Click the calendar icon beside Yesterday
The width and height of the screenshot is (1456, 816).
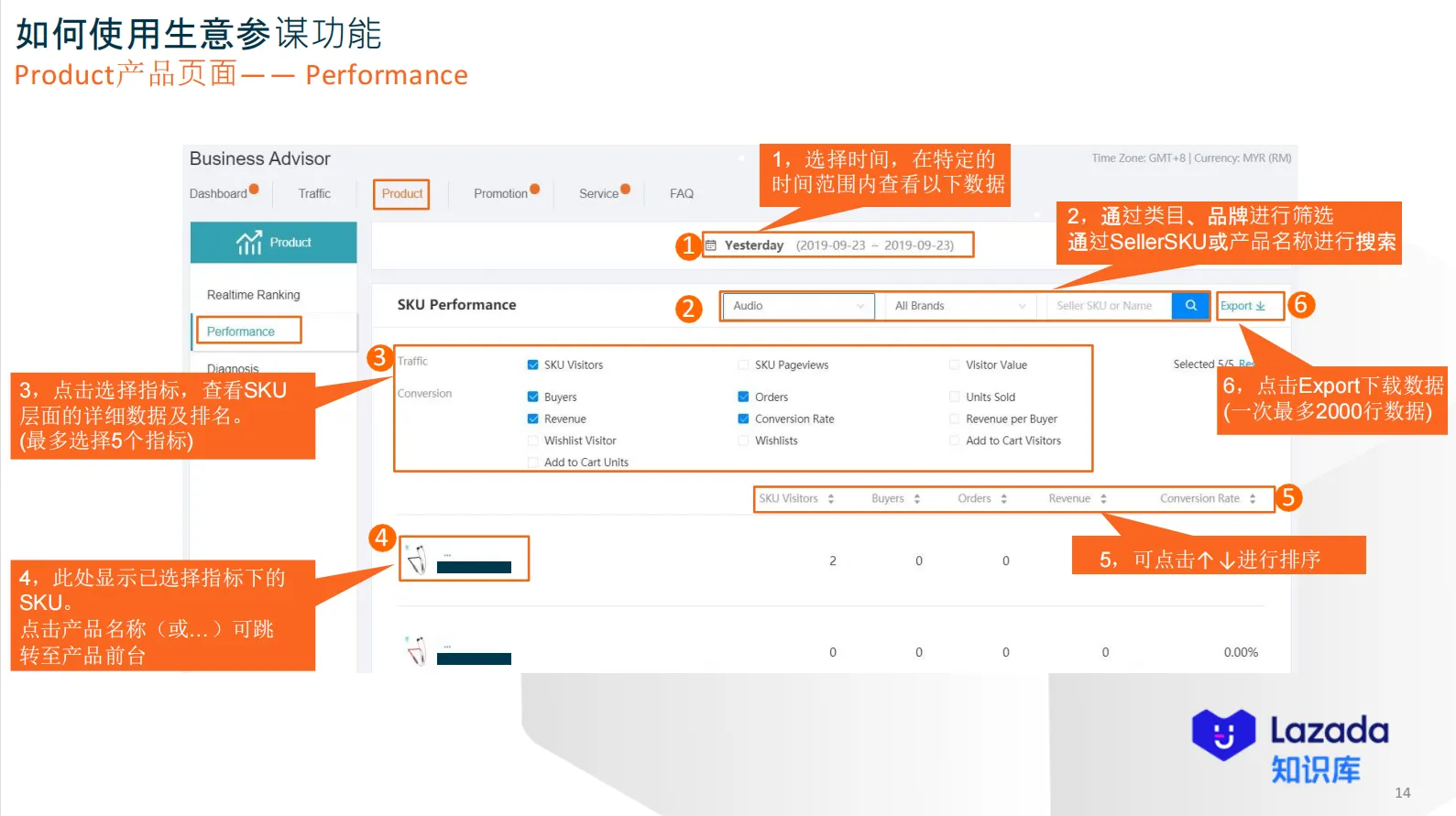pyautogui.click(x=711, y=245)
